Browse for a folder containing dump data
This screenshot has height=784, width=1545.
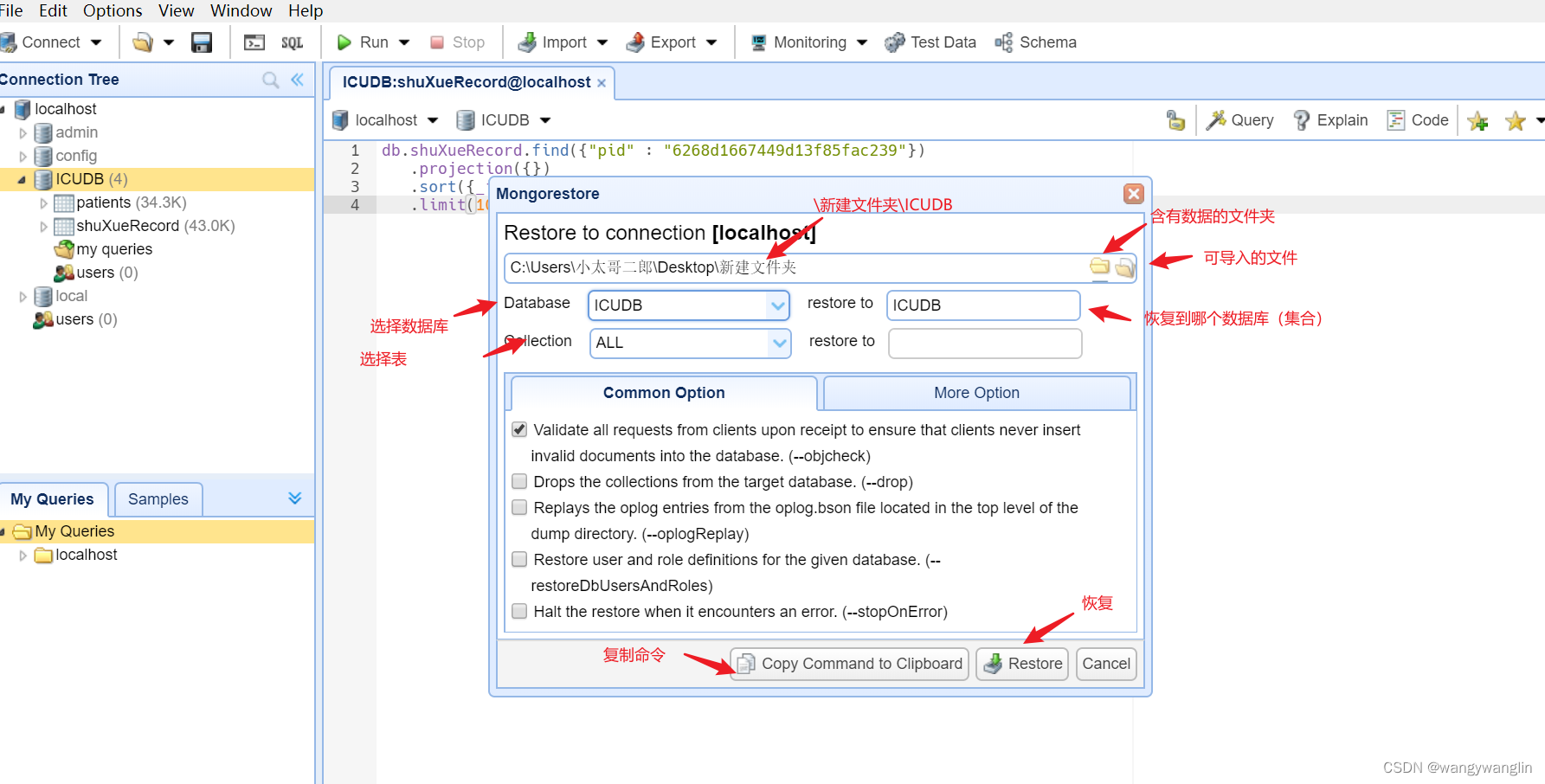[1100, 267]
